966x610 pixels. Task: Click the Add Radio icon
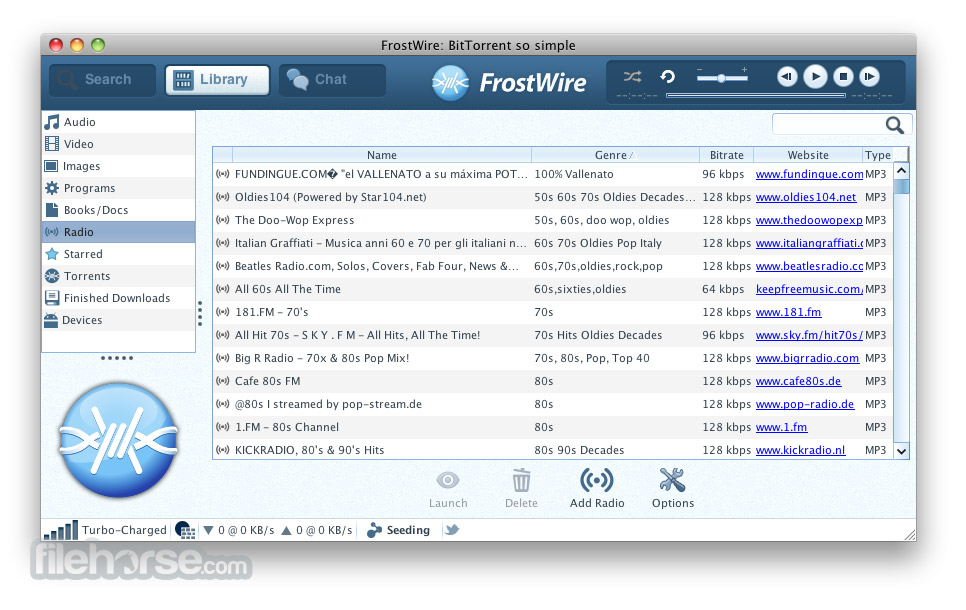click(596, 481)
